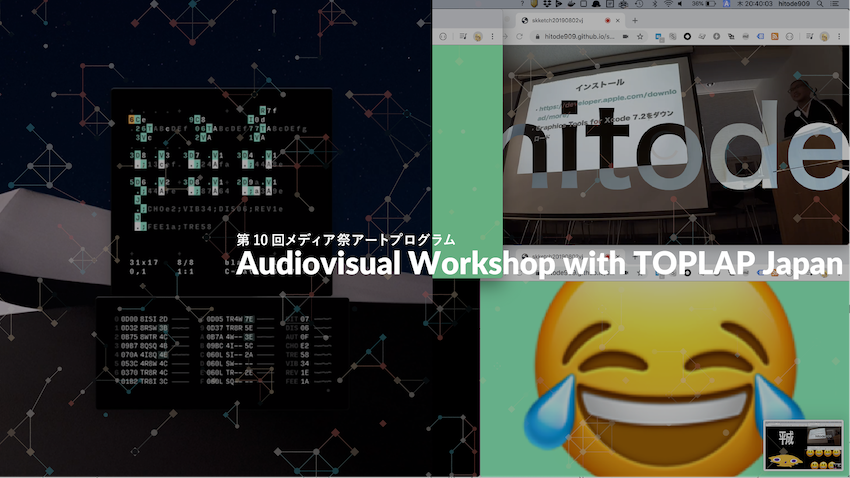Click the 'インストール' slide heading
The image size is (850, 478).
600,85
